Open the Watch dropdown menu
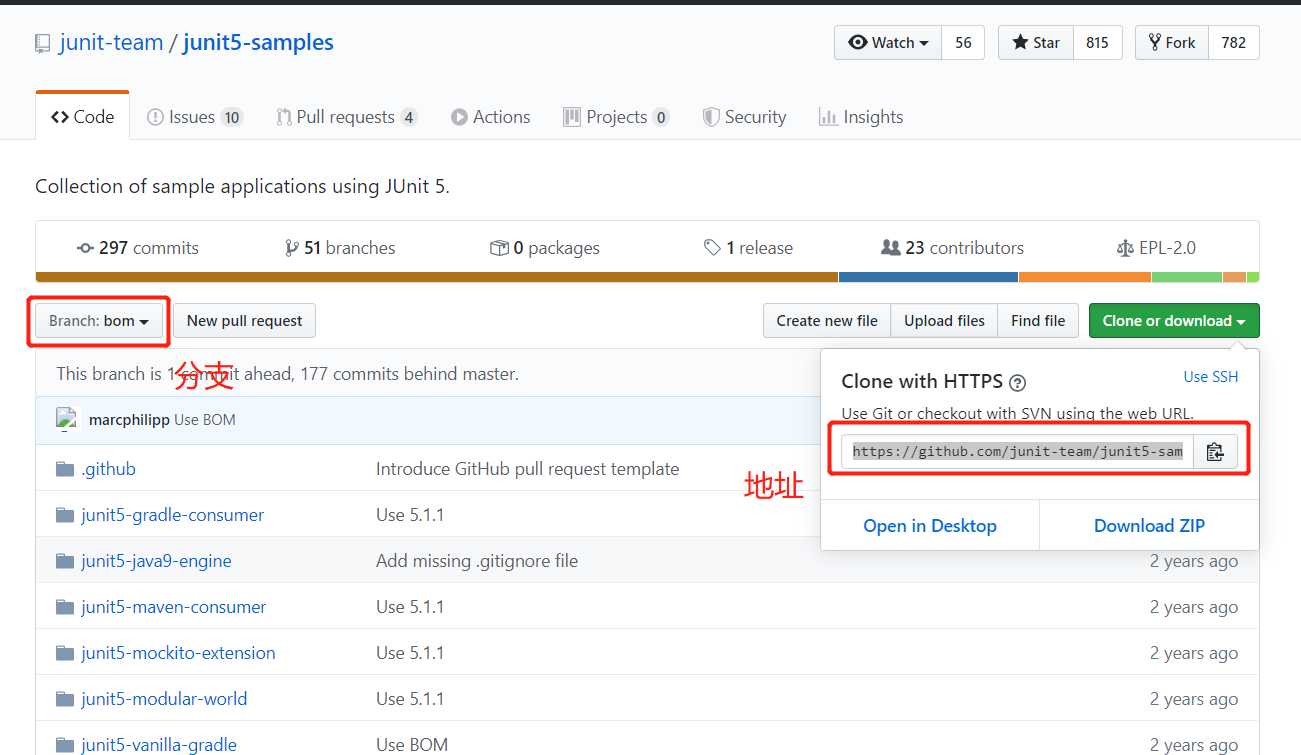 [x=888, y=43]
